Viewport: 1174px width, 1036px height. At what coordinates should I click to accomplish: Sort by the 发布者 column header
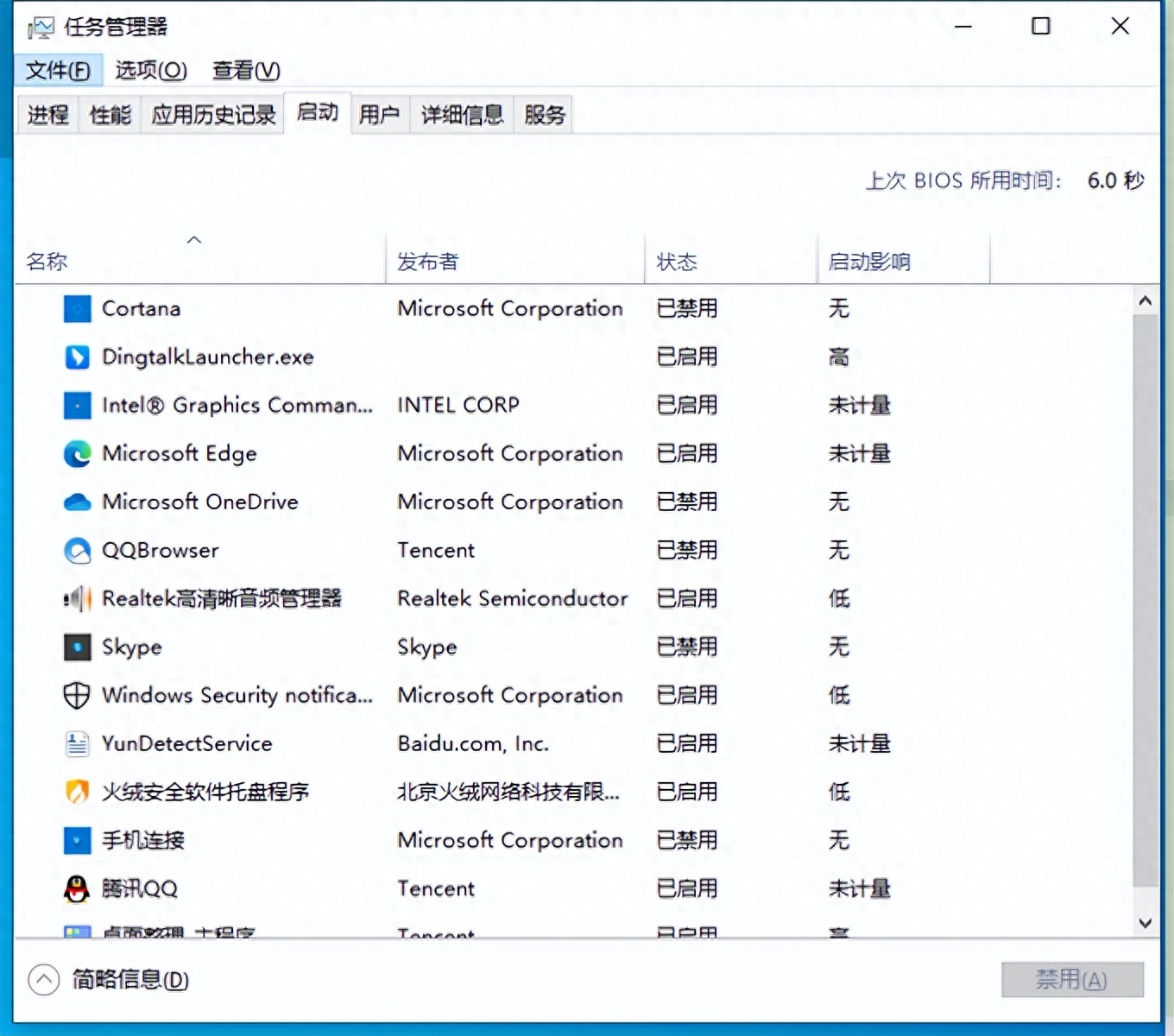[515, 261]
